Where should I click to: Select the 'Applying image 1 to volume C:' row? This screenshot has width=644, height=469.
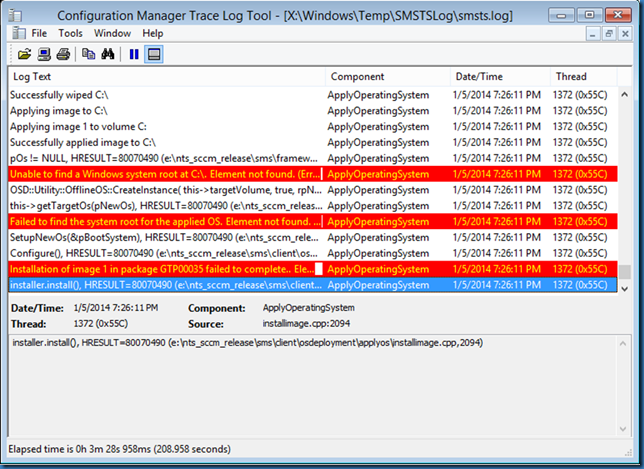point(313,126)
